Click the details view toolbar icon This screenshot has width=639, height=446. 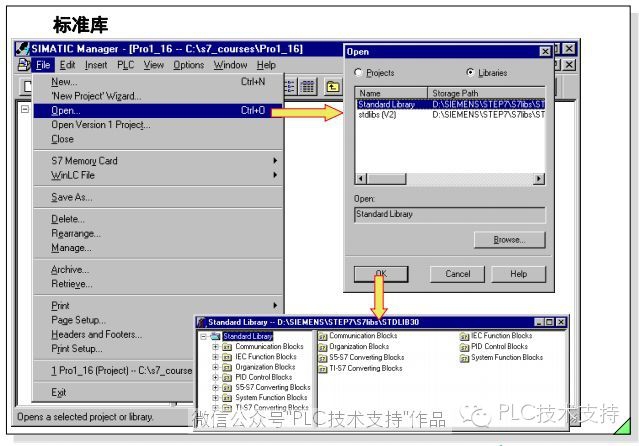(x=308, y=86)
